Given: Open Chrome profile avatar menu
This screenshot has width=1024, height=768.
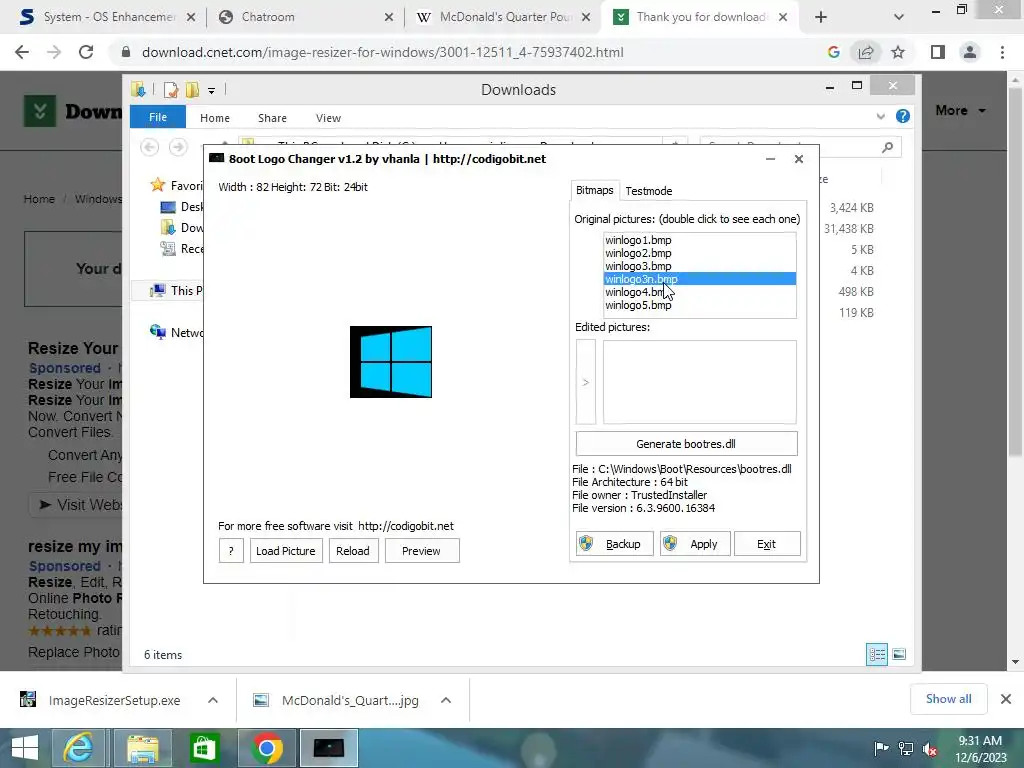Looking at the screenshot, I should coord(970,52).
